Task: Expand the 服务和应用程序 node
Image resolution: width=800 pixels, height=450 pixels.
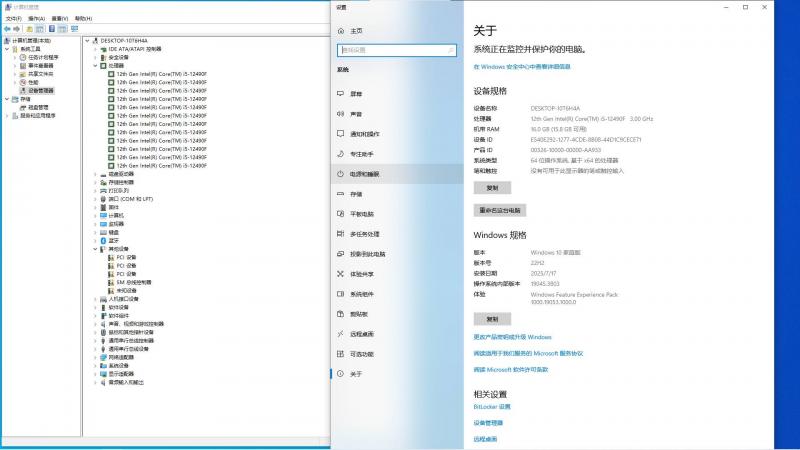Action: [7, 116]
